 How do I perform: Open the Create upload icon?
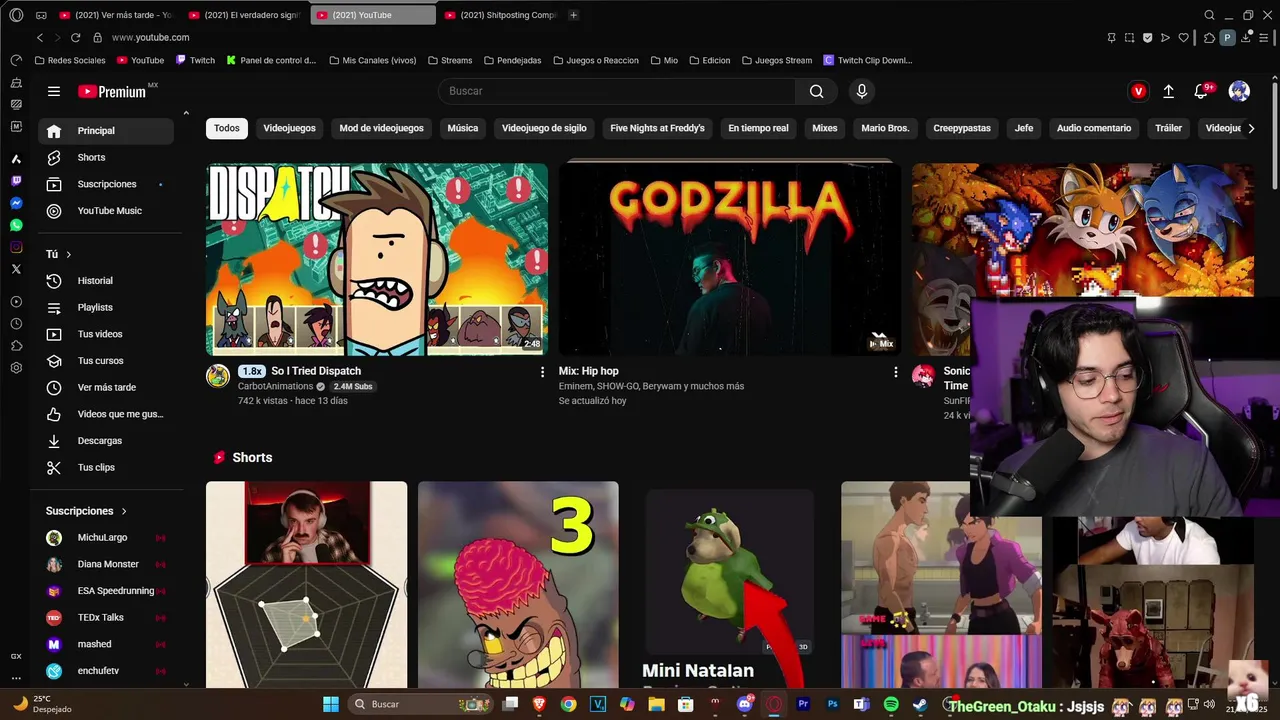[x=1168, y=91]
